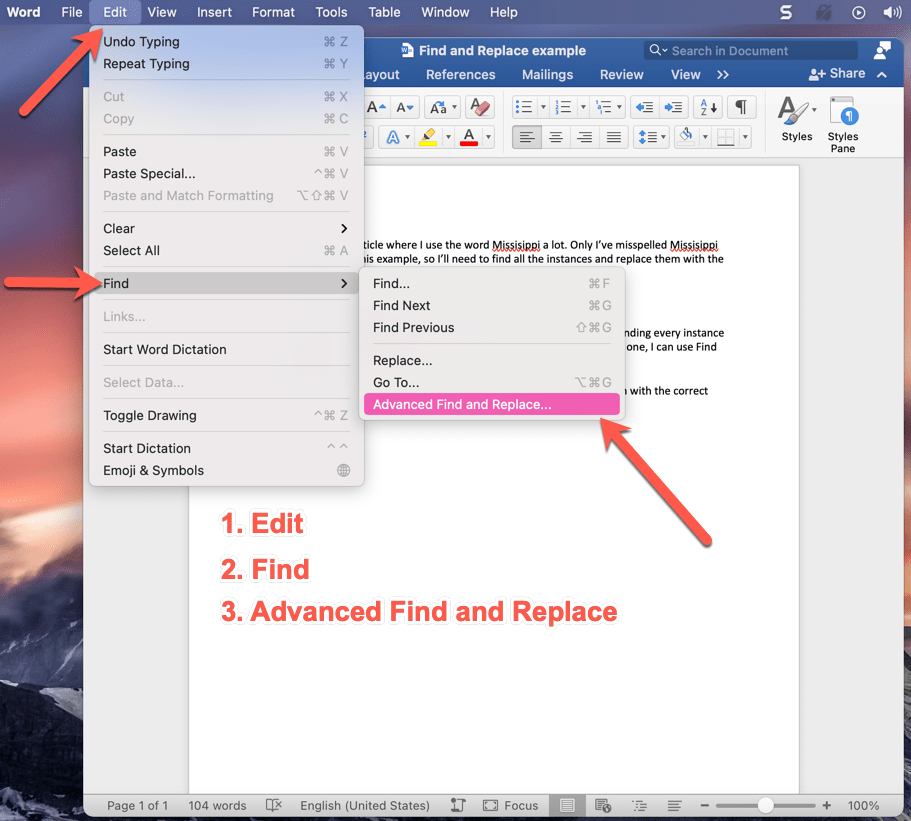Open the Mailings ribbon tab
Viewport: 911px width, 821px height.
tap(547, 75)
